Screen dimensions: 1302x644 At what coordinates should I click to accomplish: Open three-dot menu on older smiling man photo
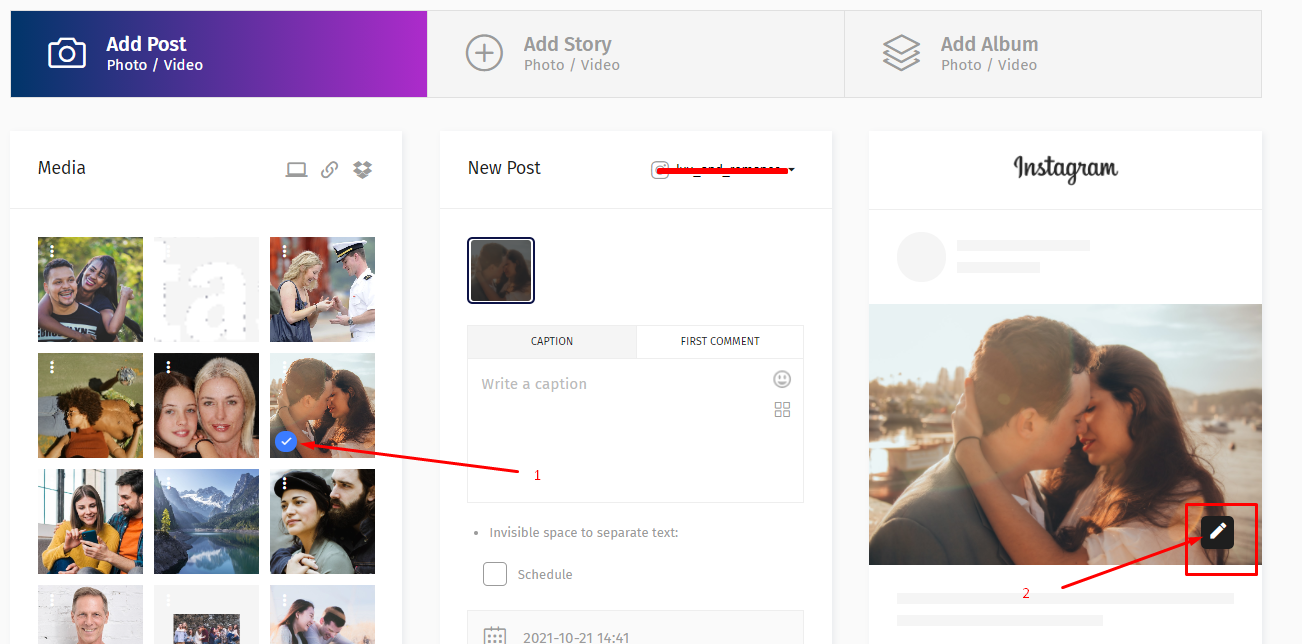[x=52, y=599]
